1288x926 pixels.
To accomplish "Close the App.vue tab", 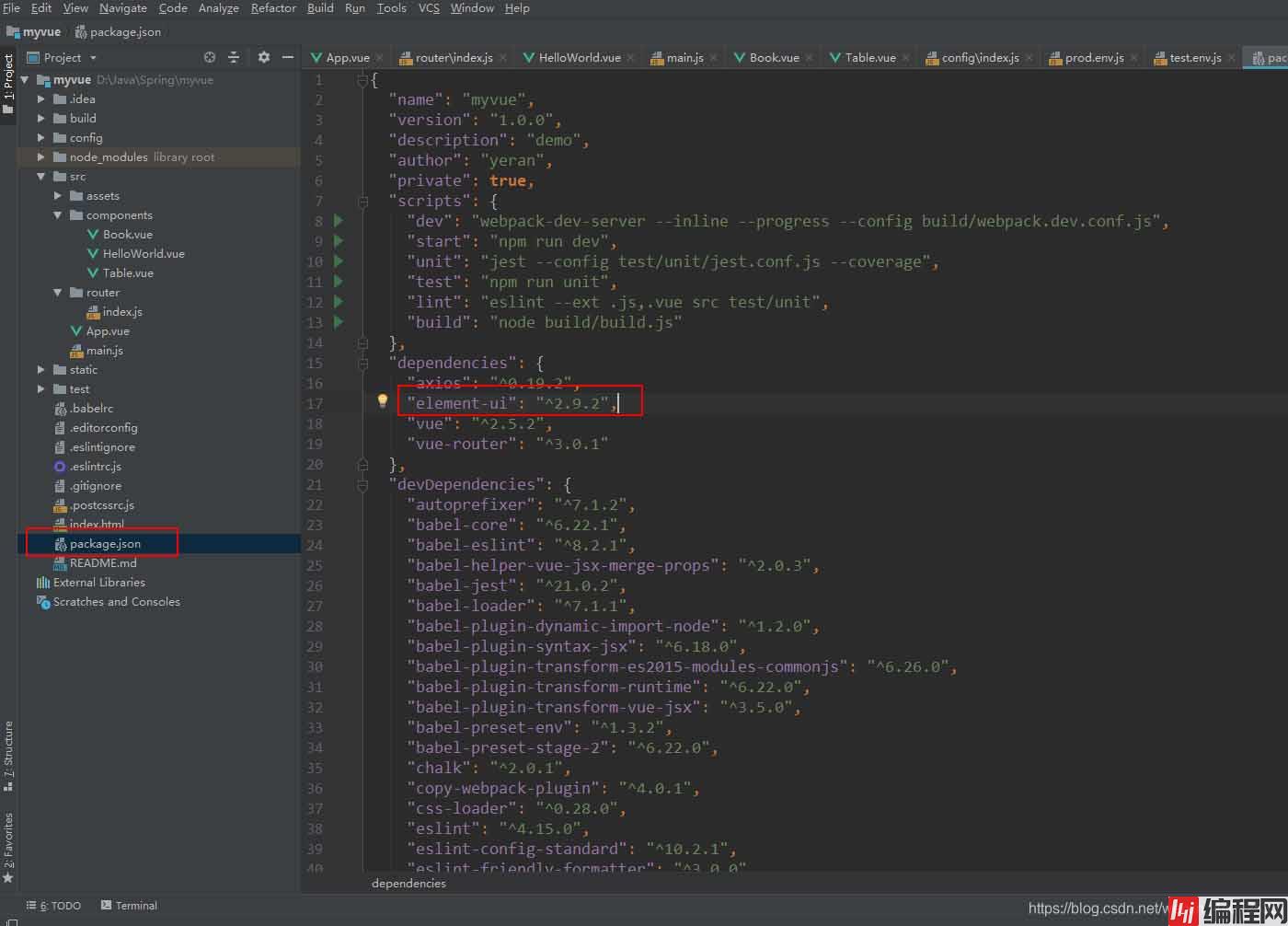I will pos(379,58).
